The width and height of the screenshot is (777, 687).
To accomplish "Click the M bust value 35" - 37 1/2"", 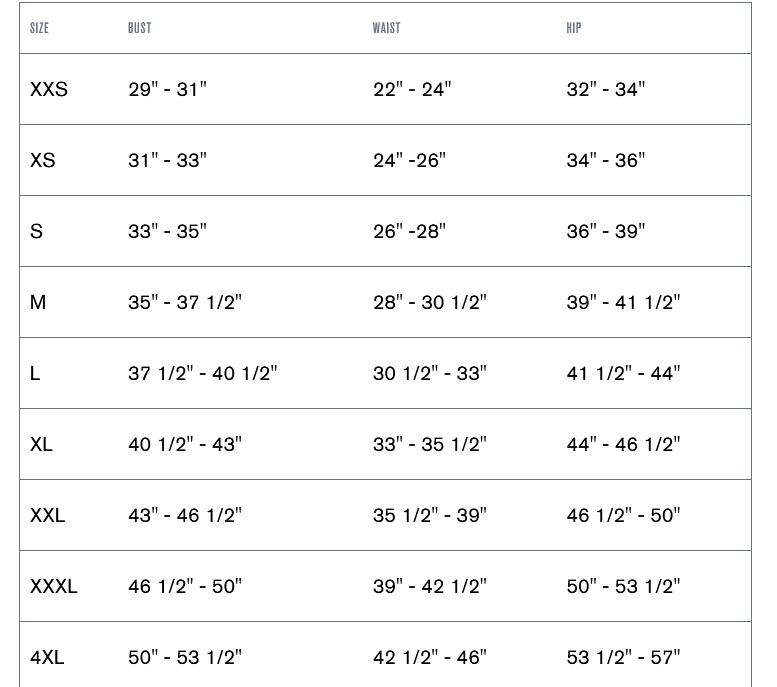I will pyautogui.click(x=185, y=302).
